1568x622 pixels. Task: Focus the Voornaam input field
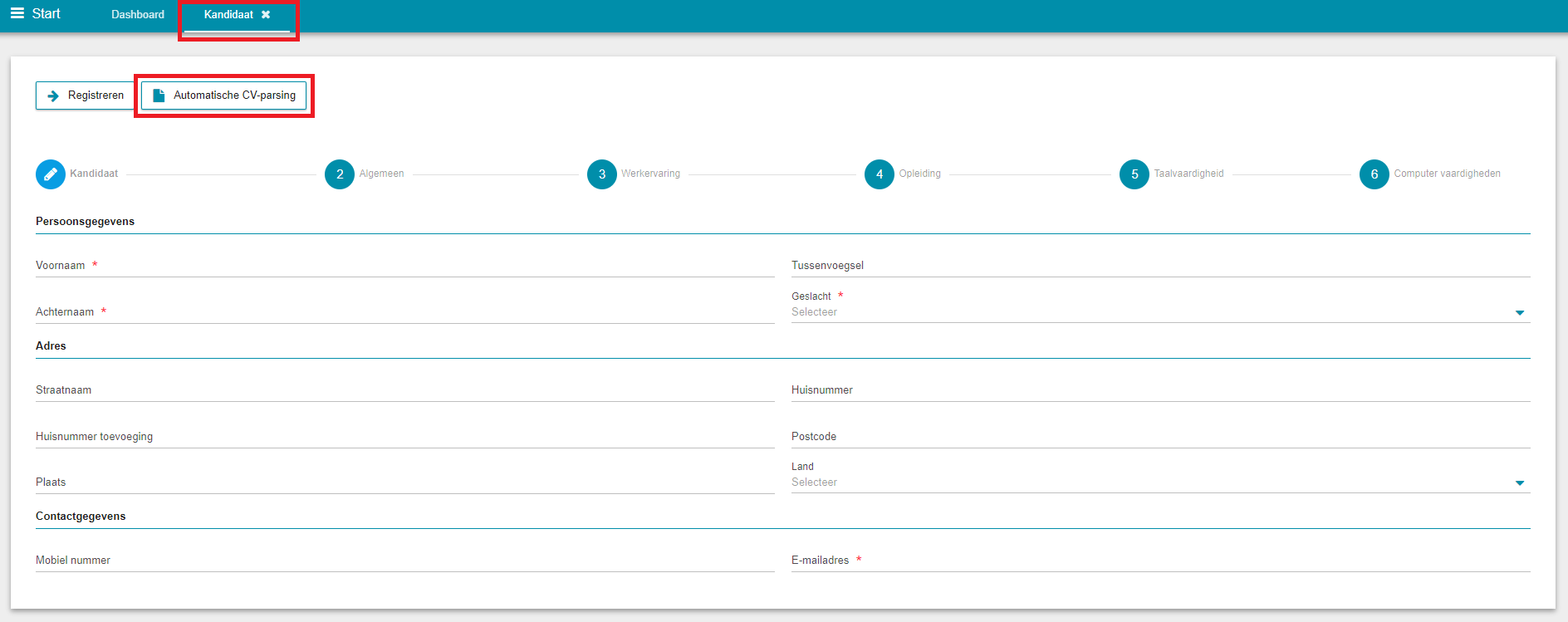[405, 266]
